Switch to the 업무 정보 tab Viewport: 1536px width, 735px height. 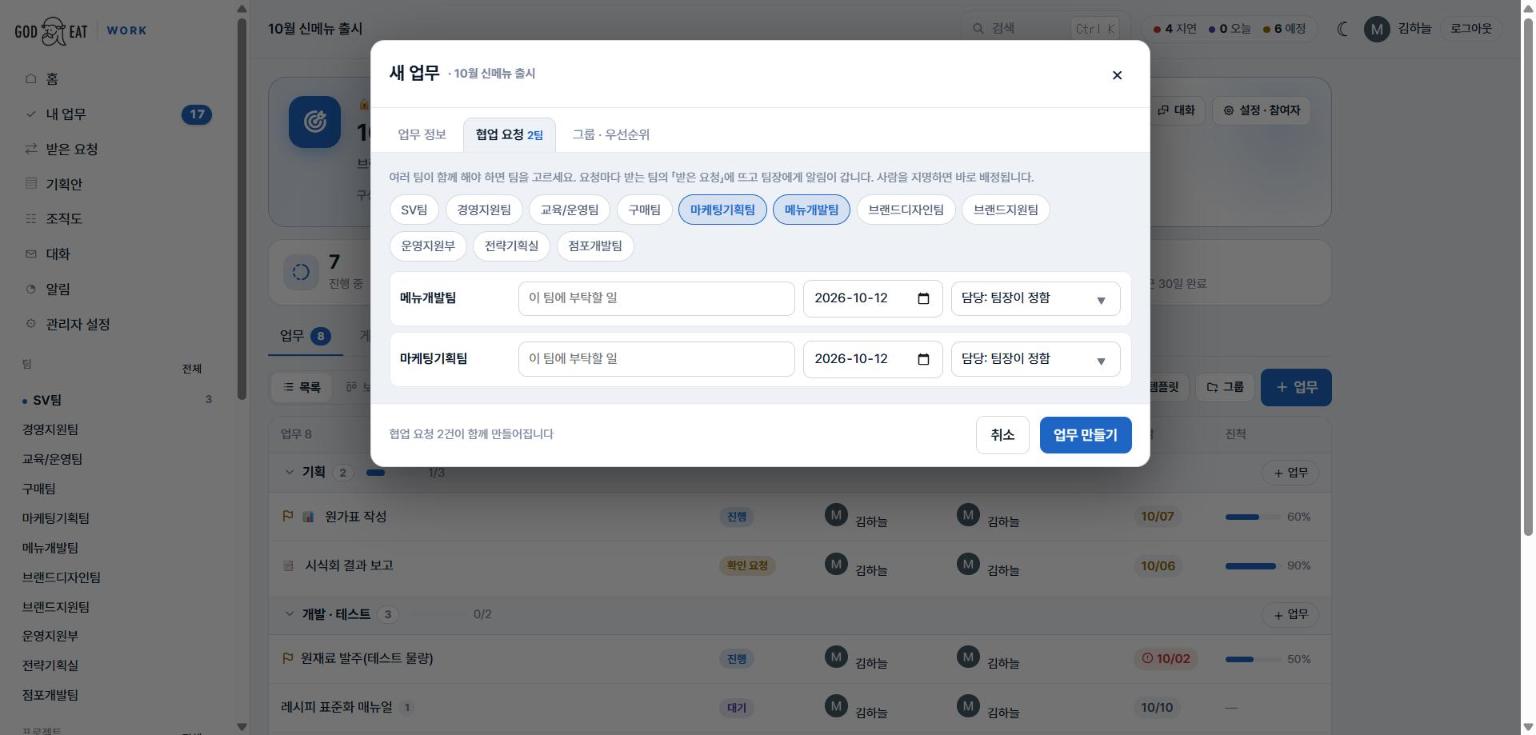pyautogui.click(x=422, y=135)
